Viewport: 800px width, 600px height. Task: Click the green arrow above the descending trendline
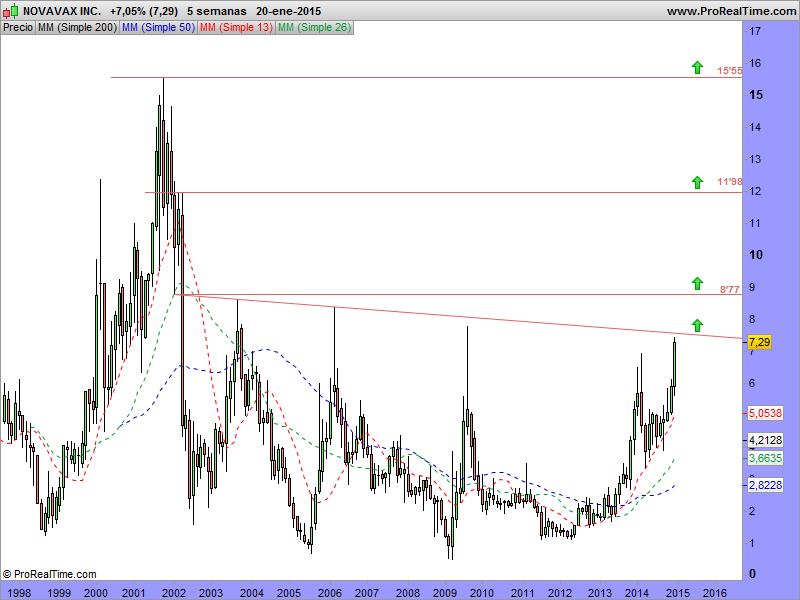[697, 325]
